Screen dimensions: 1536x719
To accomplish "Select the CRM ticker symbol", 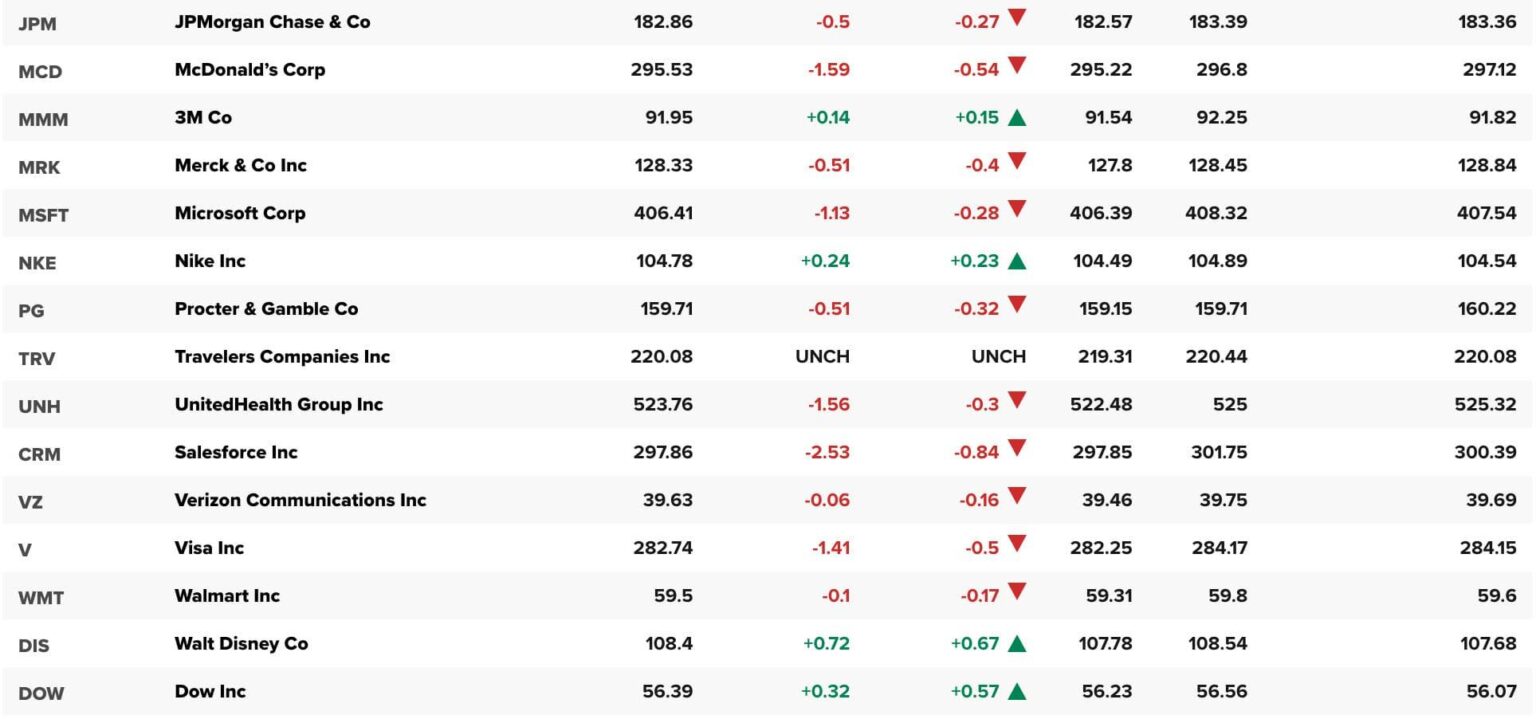I will [39, 455].
